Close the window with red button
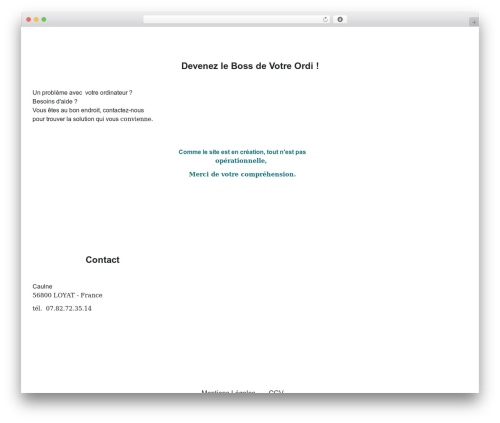This screenshot has height=423, width=500. [x=29, y=19]
